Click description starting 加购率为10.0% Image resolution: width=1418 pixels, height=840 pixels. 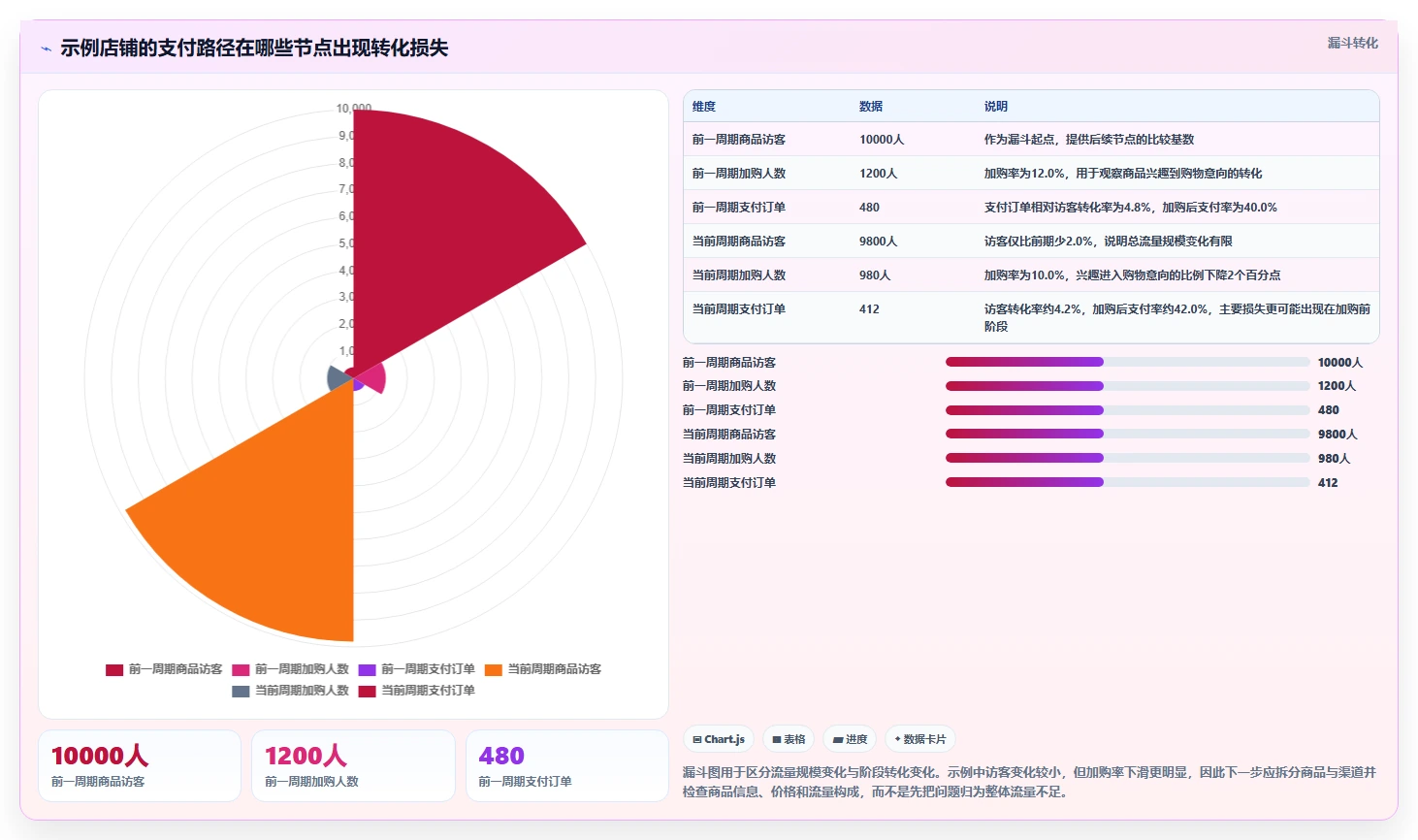pos(1132,275)
